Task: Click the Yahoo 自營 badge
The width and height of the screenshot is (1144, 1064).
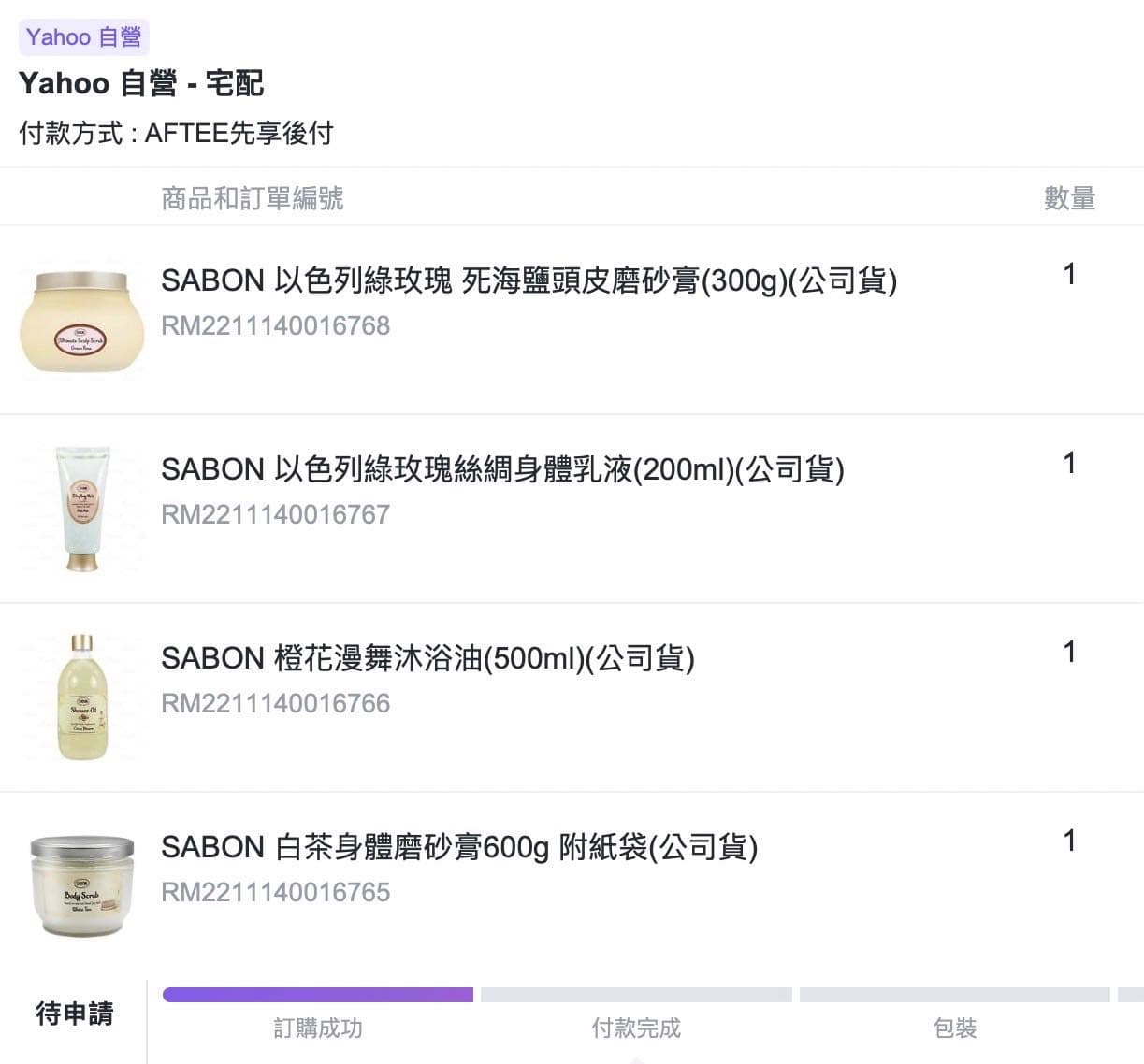Action: (83, 36)
